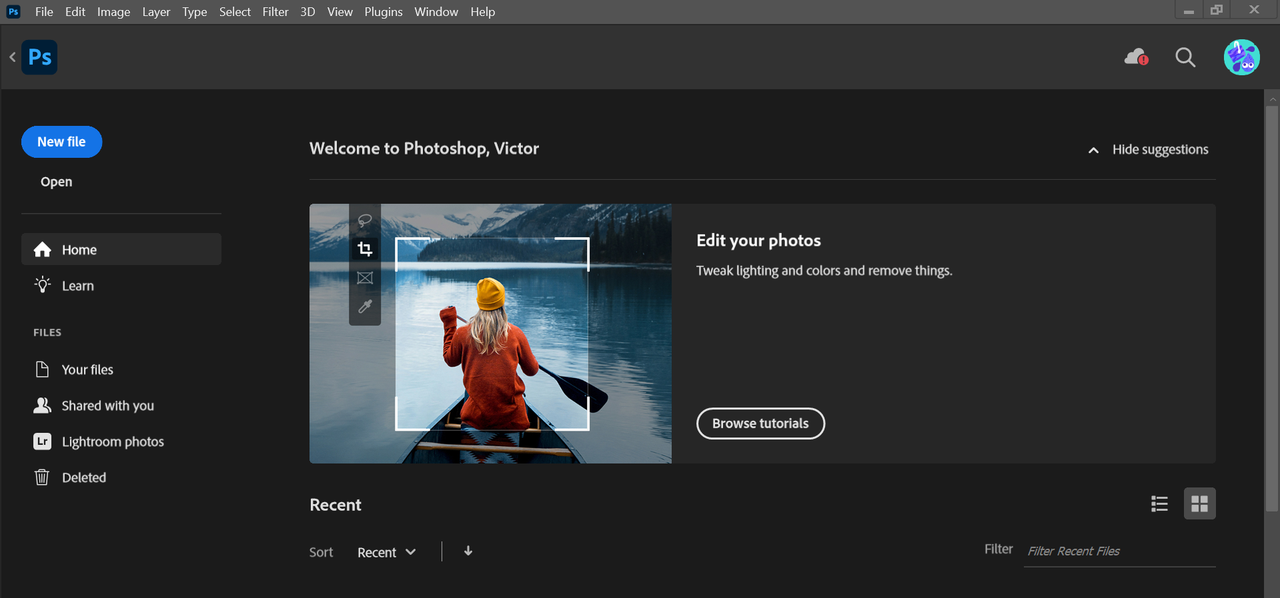This screenshot has height=598, width=1280.
Task: Click the Edit your photos heading
Action: tap(759, 240)
